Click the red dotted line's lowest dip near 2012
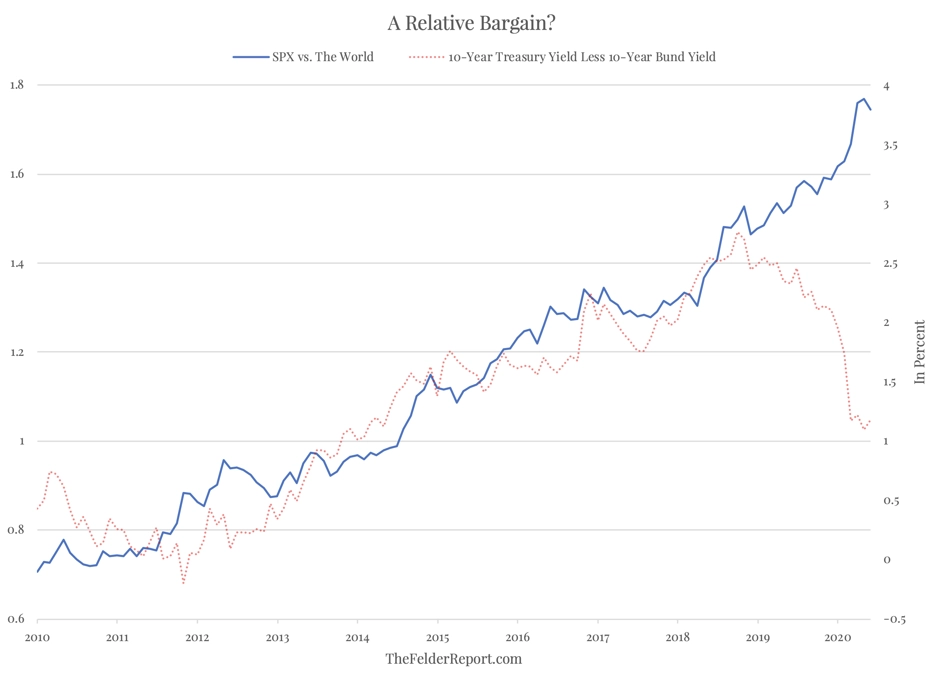The width and height of the screenshot is (944, 683). [184, 582]
